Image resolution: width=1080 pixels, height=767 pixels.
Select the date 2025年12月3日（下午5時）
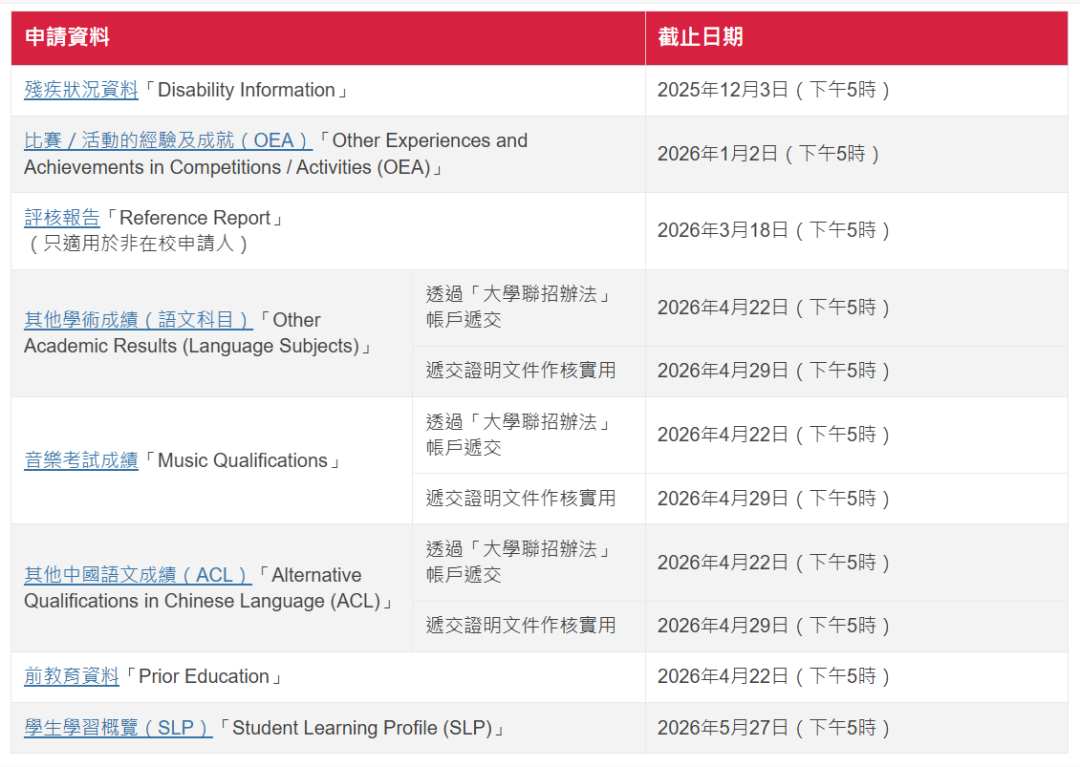coord(775,90)
